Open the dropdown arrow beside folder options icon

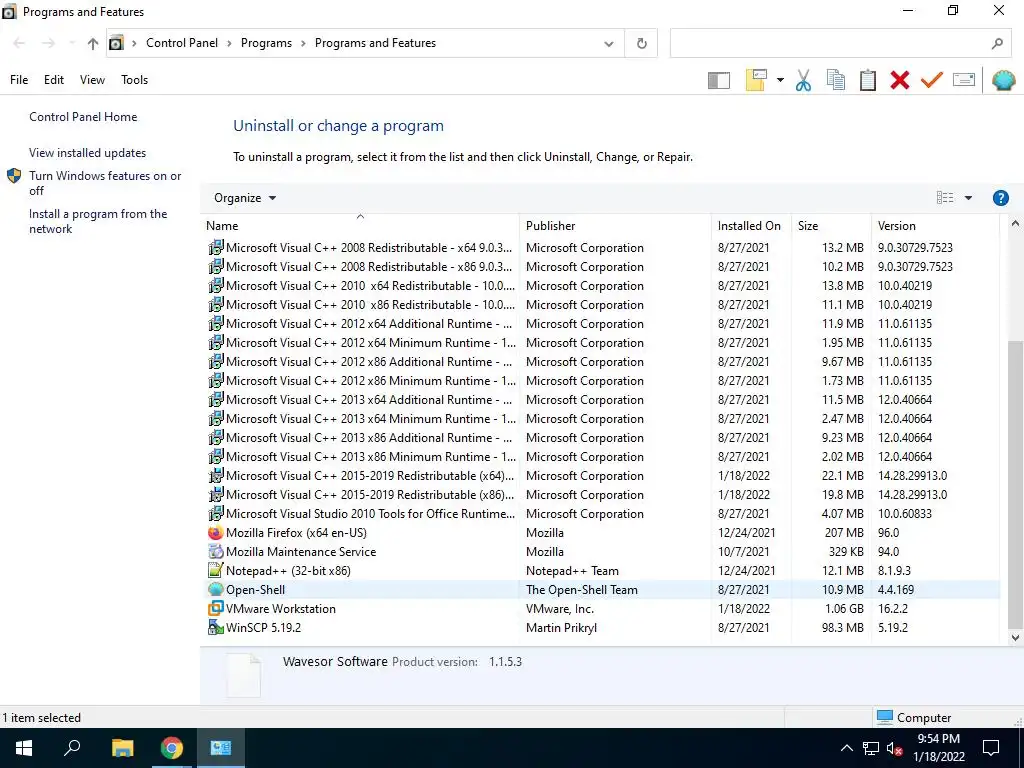pos(780,80)
